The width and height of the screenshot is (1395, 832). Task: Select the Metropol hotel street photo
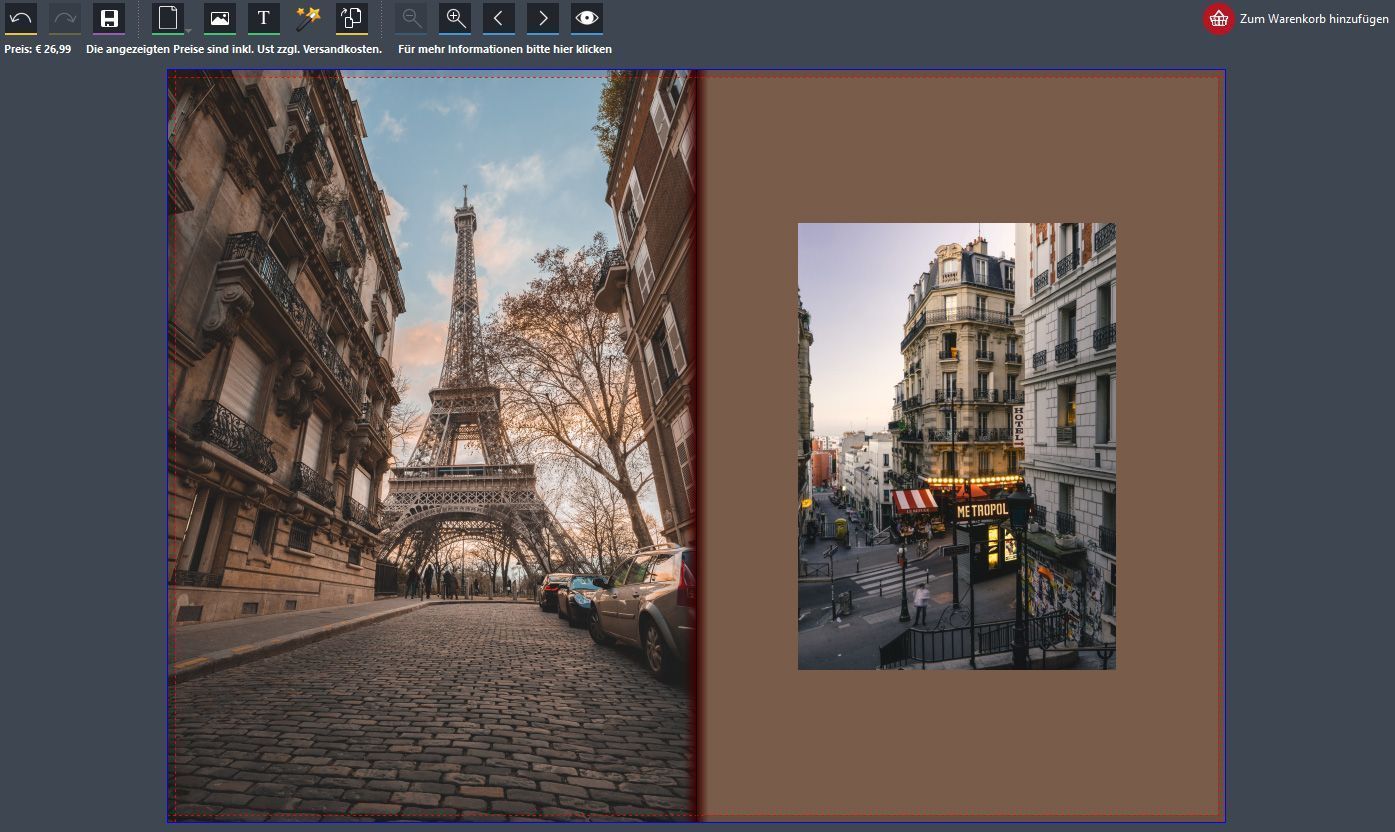coord(957,446)
